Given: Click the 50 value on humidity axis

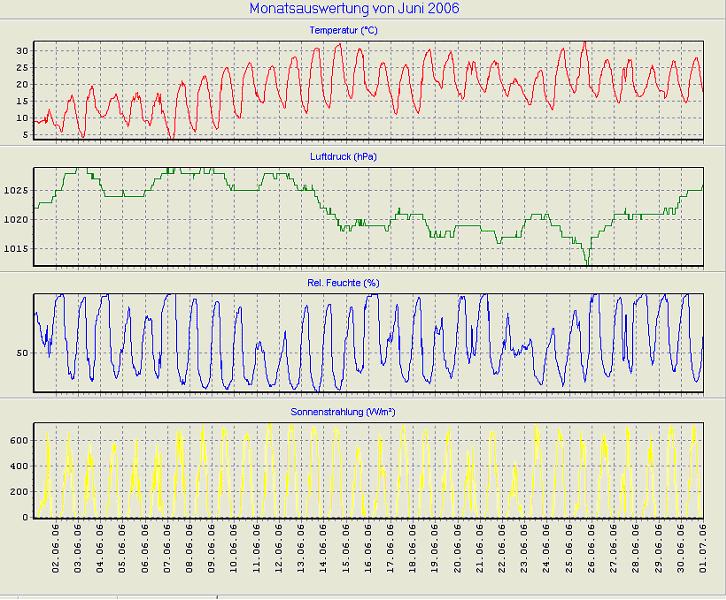Looking at the screenshot, I should click(x=22, y=353).
